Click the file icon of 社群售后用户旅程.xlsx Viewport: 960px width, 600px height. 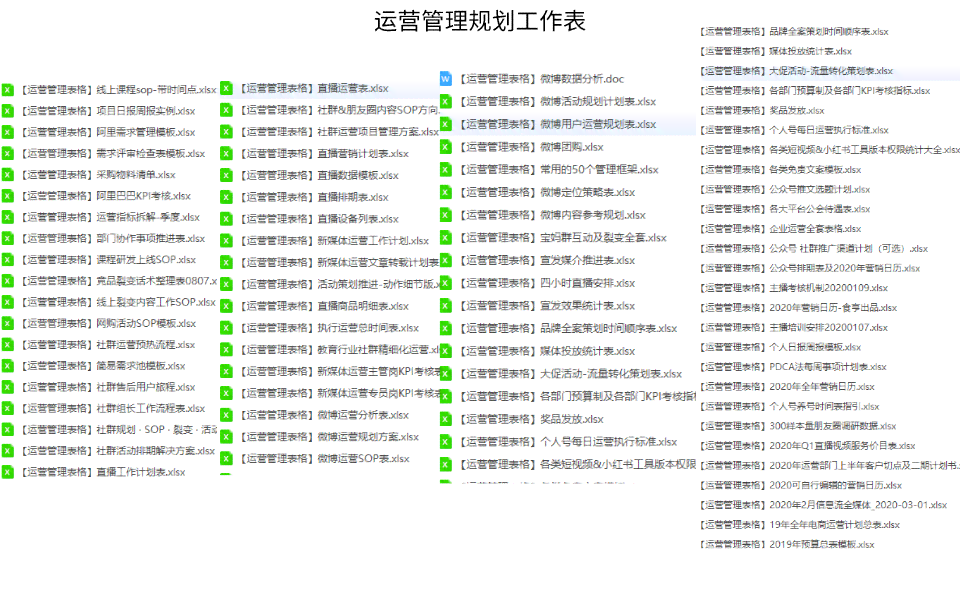point(7,387)
